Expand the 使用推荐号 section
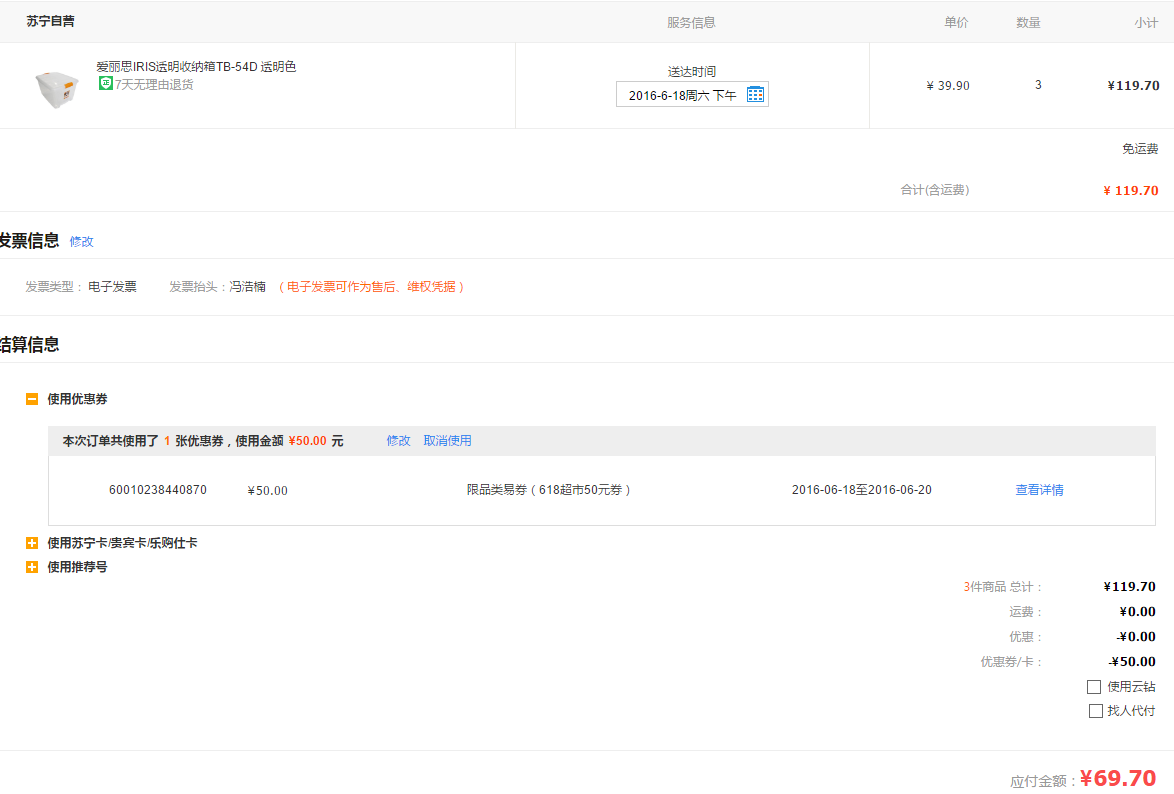 coord(31,567)
